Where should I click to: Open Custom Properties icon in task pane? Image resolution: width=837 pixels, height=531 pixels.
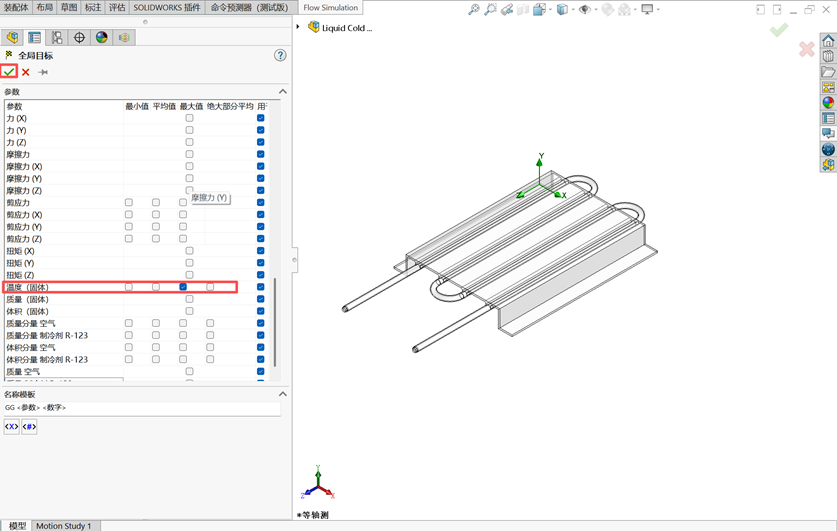(x=828, y=118)
